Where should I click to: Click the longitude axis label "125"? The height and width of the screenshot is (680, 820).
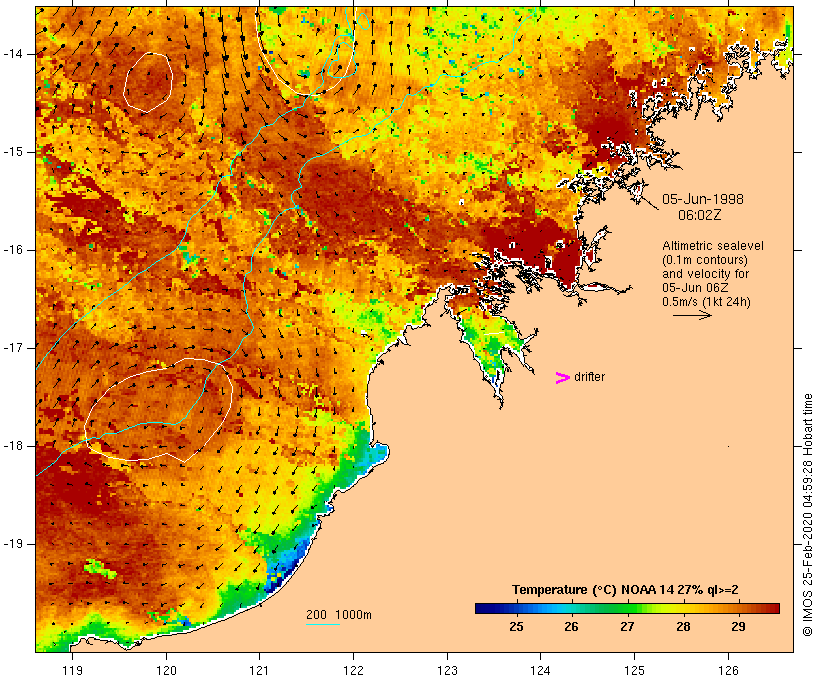(634, 670)
